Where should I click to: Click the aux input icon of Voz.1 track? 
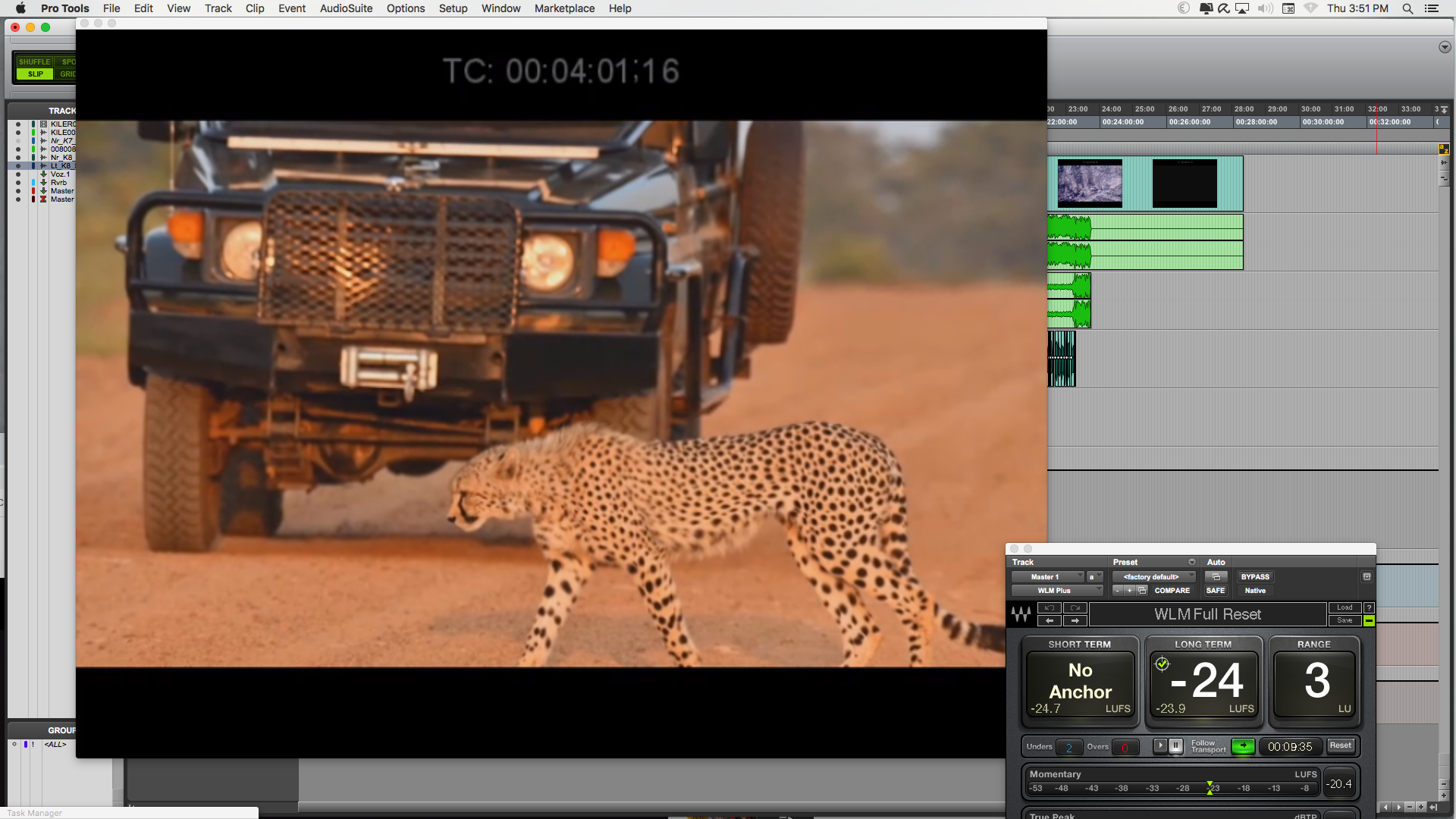tap(44, 174)
